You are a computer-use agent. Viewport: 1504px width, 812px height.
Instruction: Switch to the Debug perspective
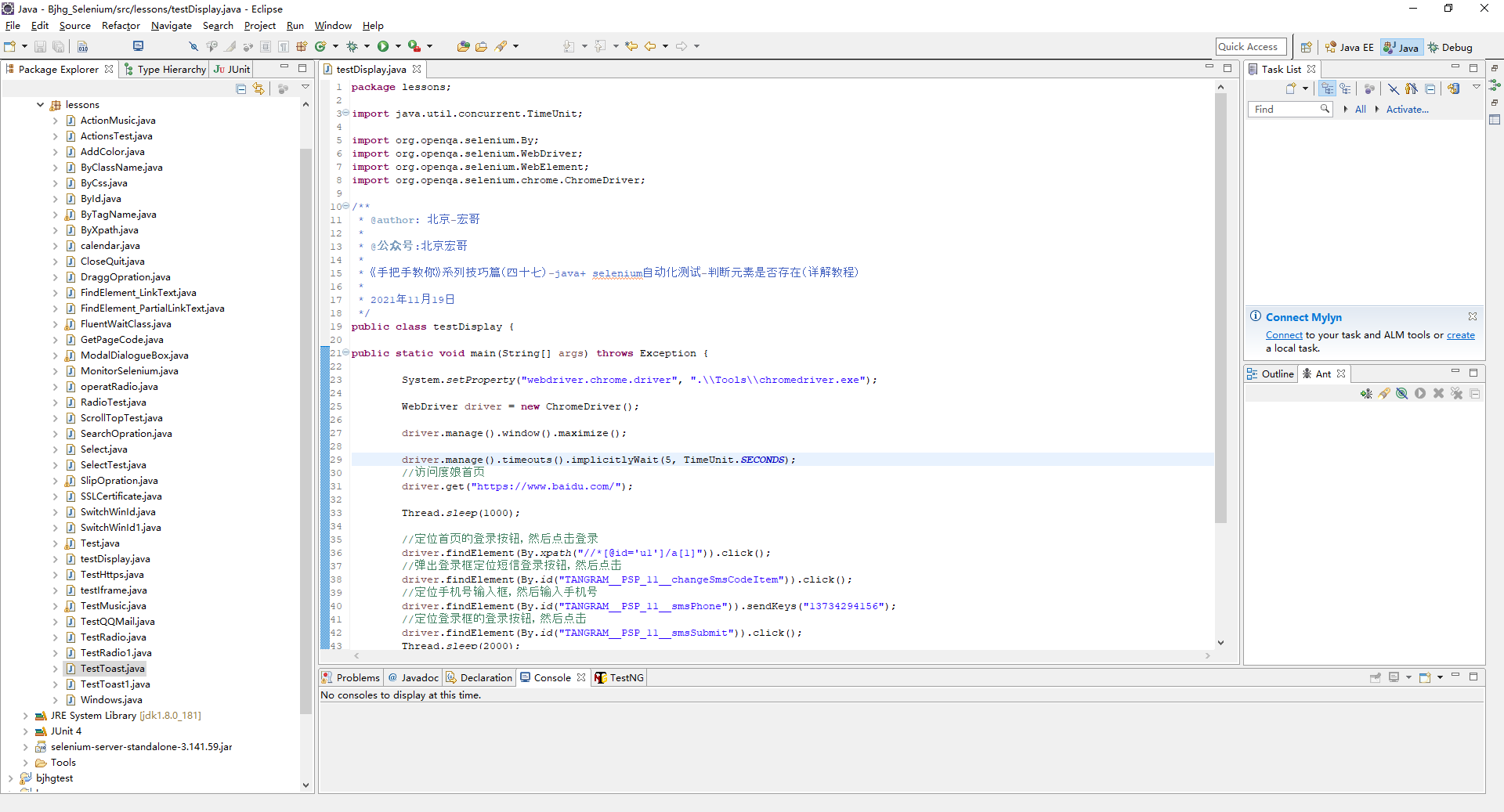pyautogui.click(x=1450, y=47)
